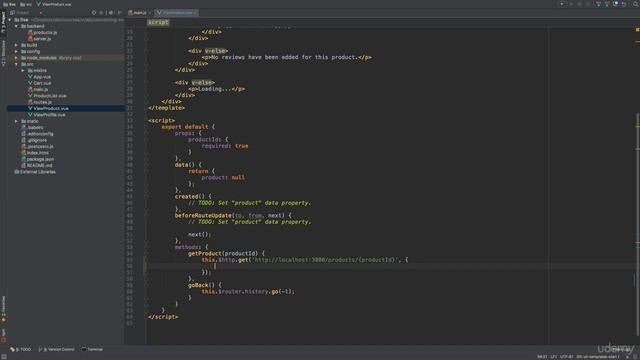Open products.js in the backend folder

(x=42, y=33)
